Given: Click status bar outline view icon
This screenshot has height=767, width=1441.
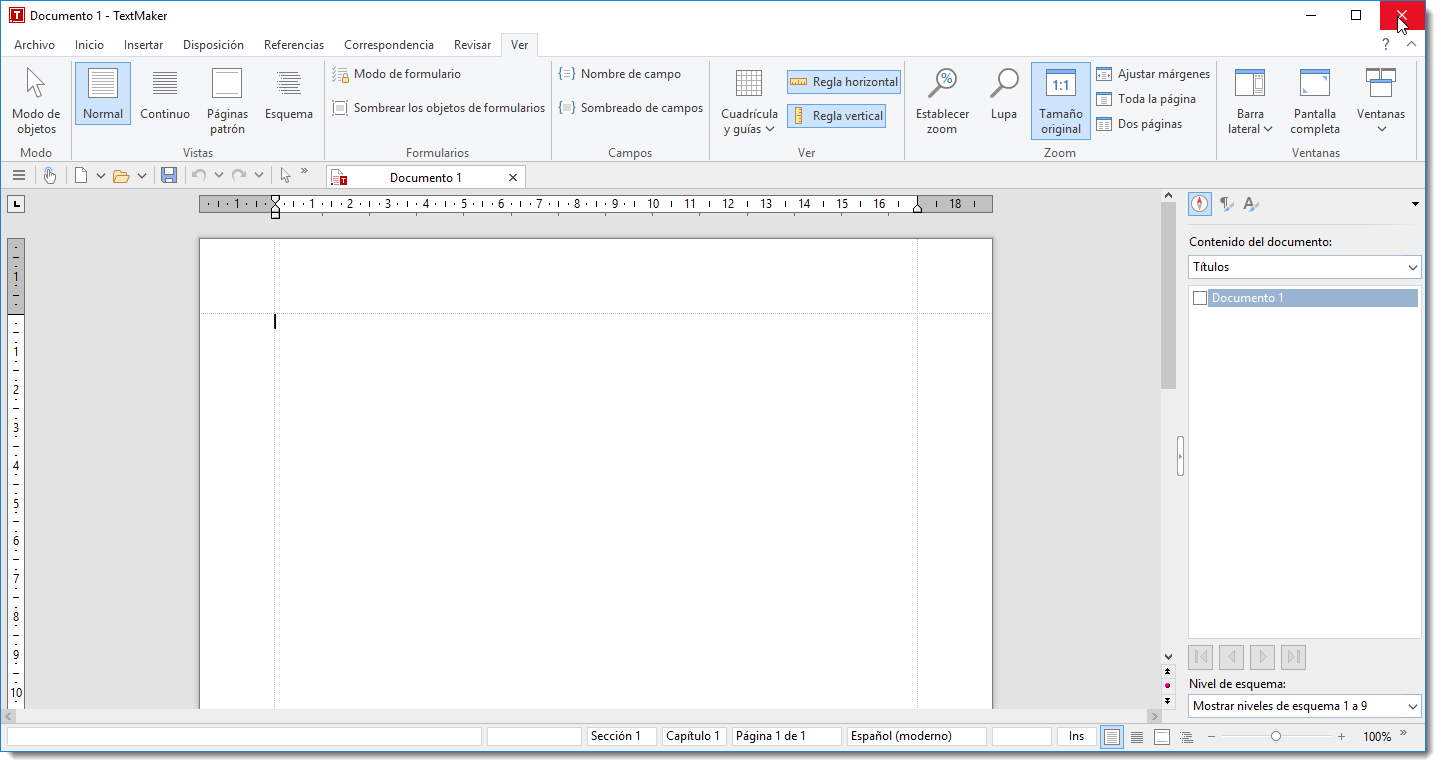Looking at the screenshot, I should (1186, 737).
